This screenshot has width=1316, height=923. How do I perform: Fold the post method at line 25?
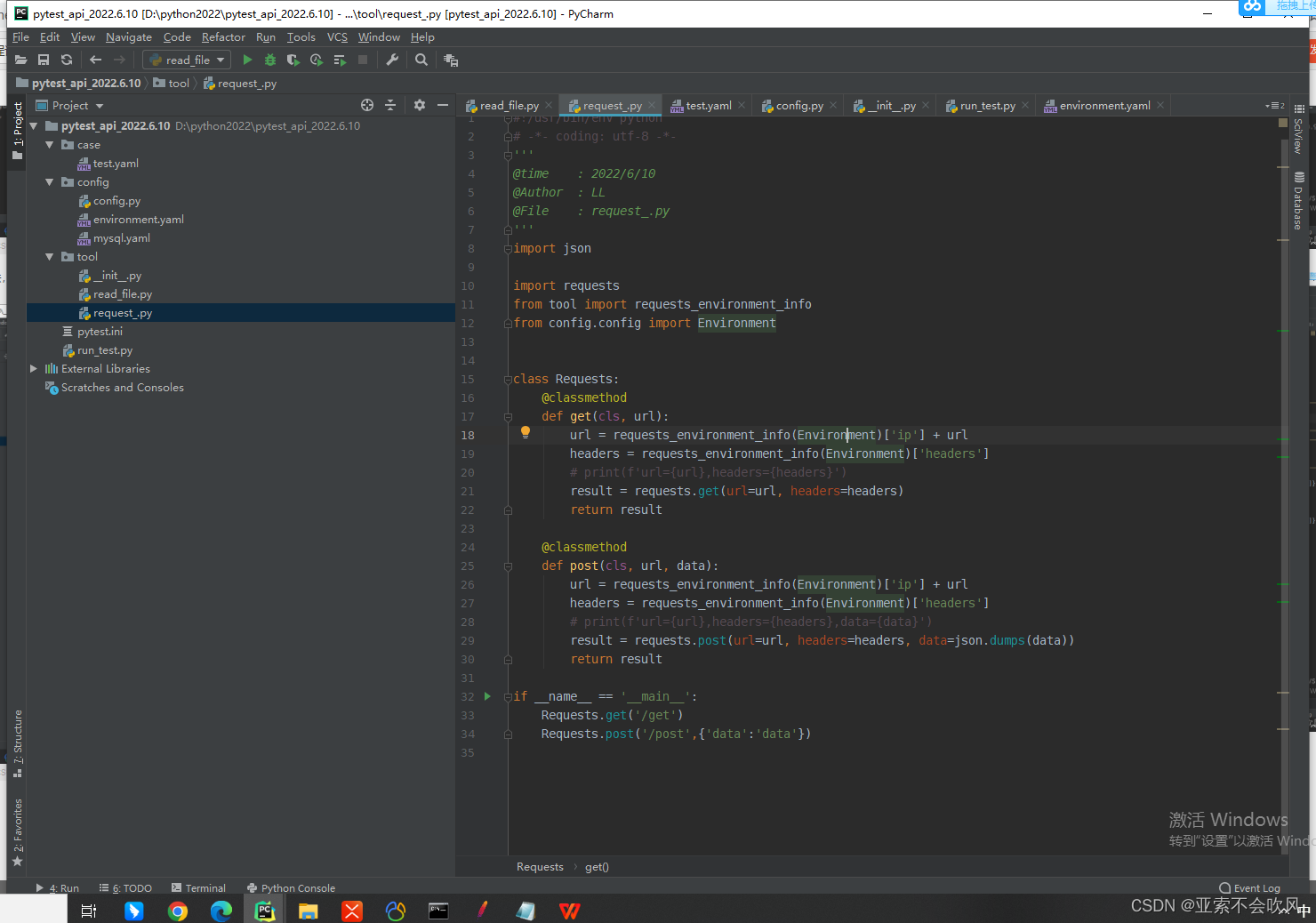[x=508, y=566]
